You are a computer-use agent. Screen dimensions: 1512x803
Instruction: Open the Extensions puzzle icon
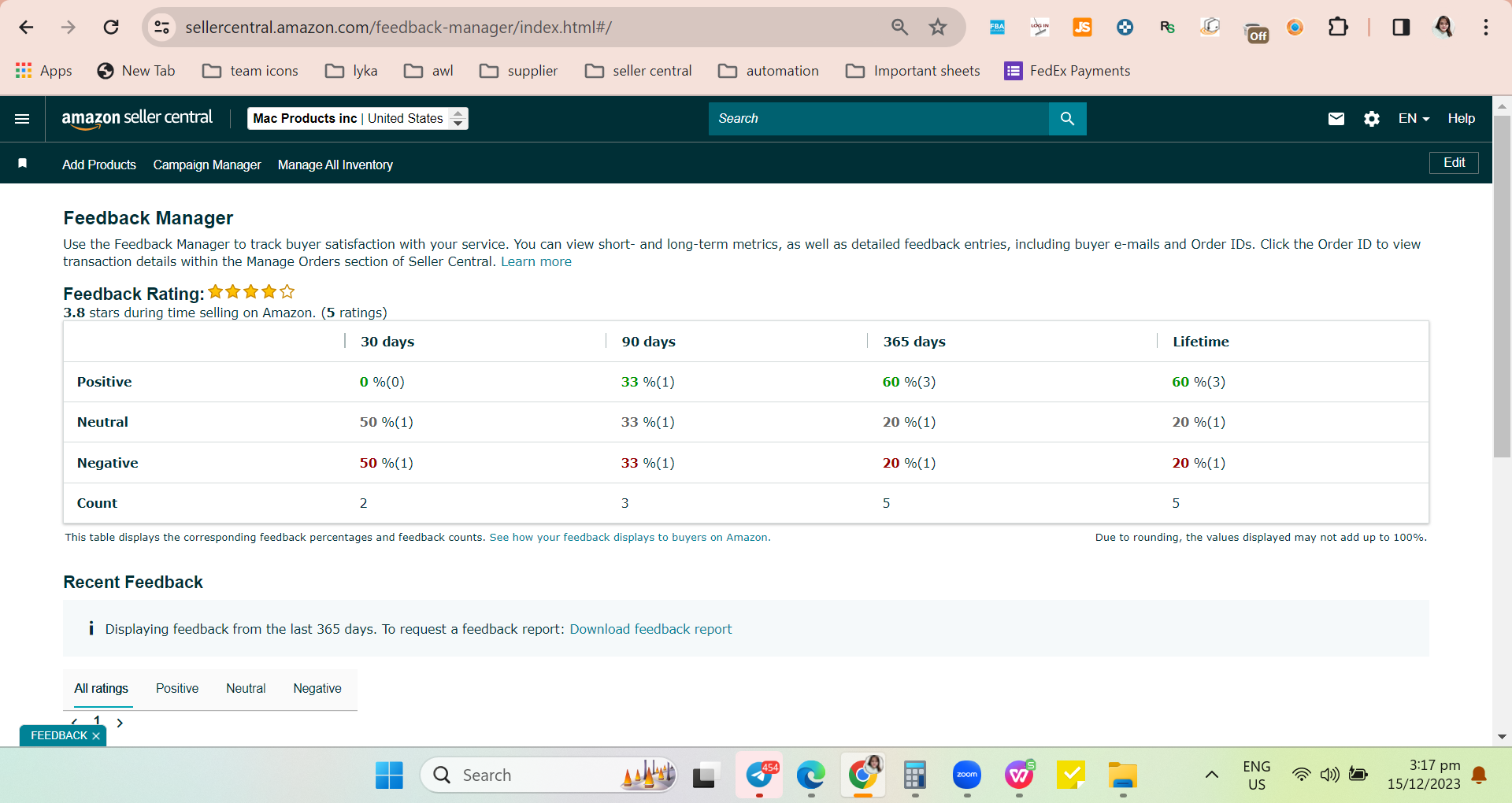(x=1338, y=28)
